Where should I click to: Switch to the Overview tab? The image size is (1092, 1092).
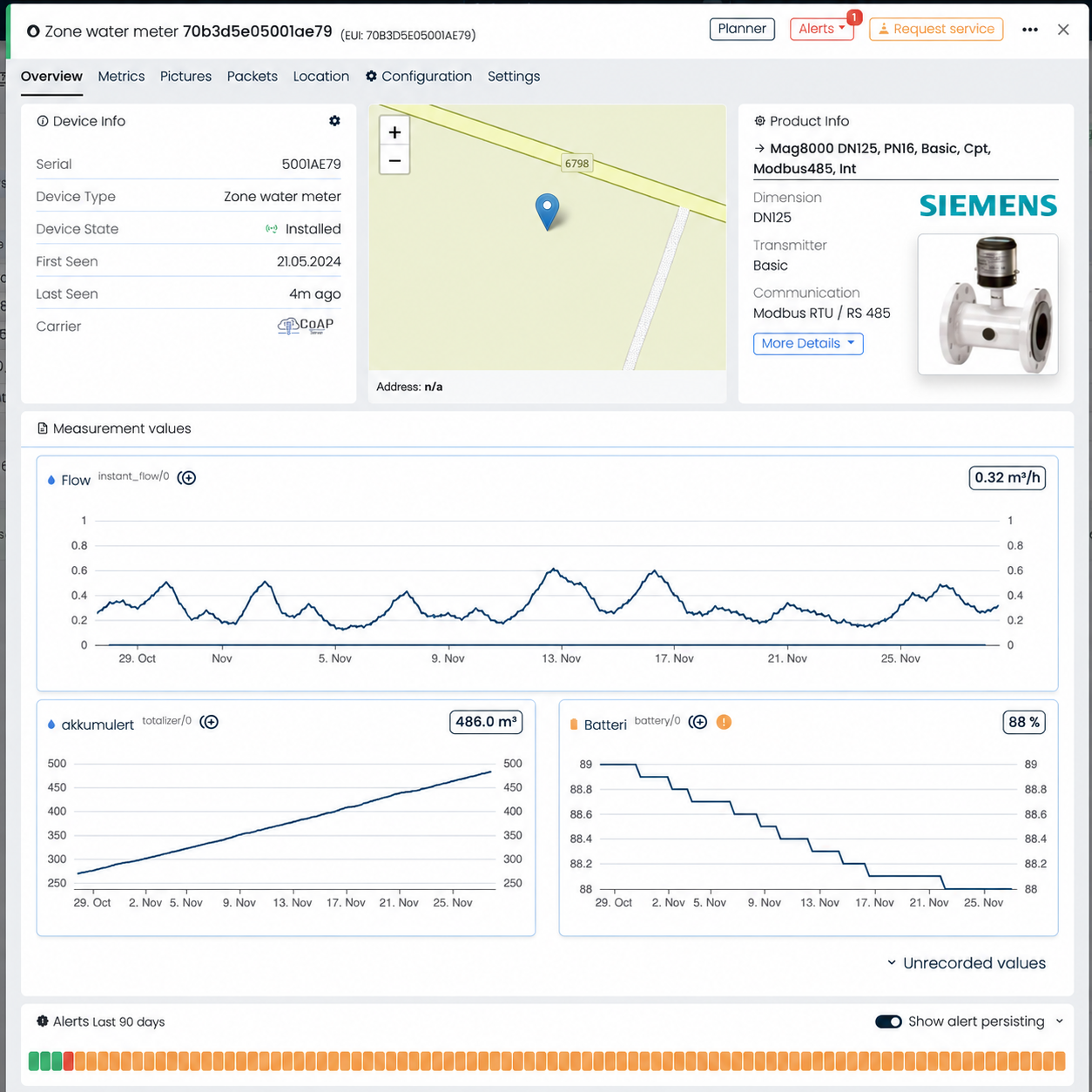pyautogui.click(x=51, y=77)
